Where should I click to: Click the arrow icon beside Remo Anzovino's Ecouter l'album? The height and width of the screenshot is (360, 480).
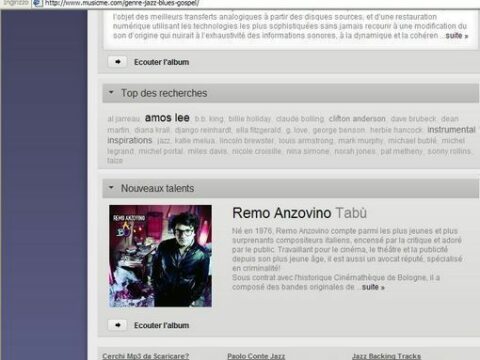(117, 325)
